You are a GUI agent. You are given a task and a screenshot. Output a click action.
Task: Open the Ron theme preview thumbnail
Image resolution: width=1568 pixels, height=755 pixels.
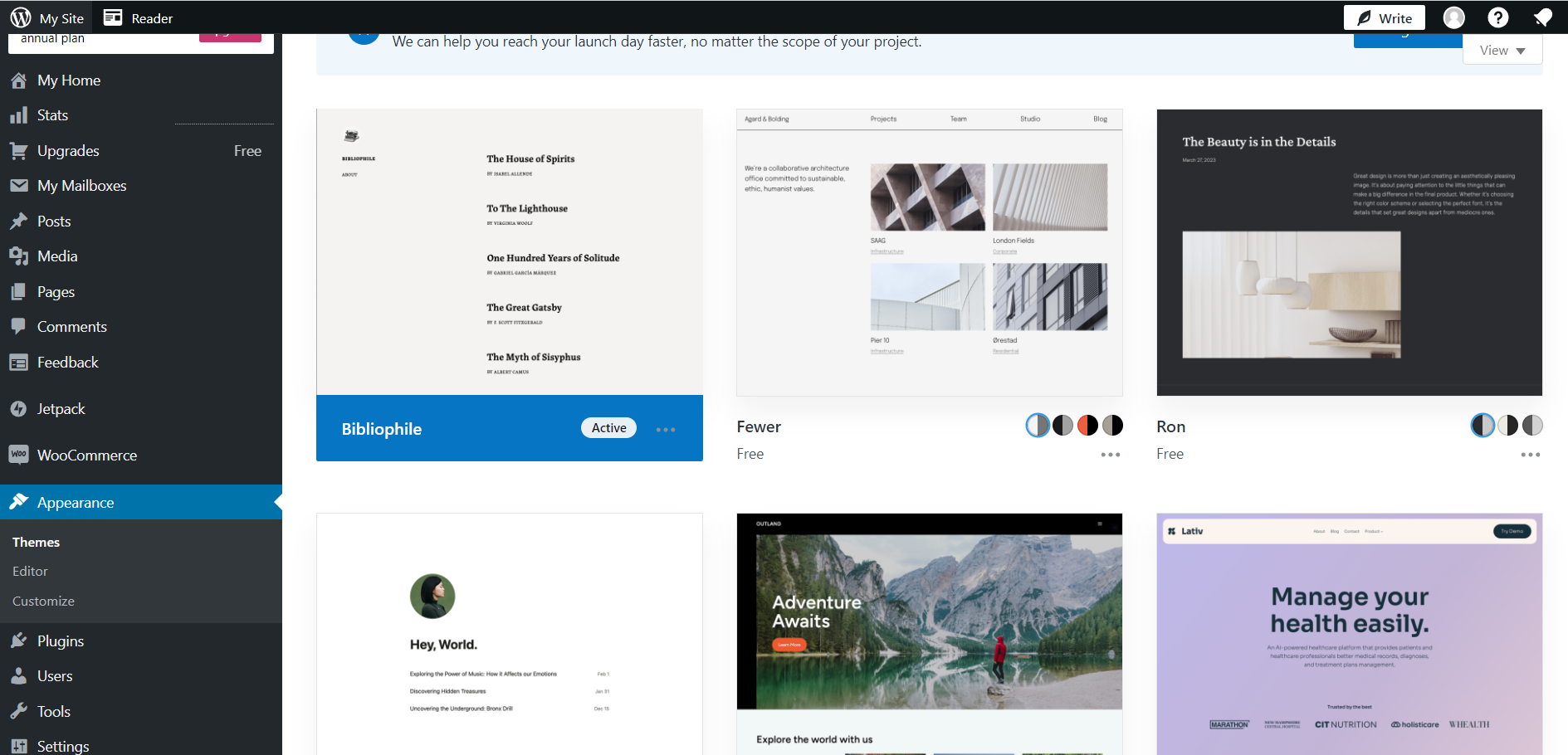point(1350,252)
